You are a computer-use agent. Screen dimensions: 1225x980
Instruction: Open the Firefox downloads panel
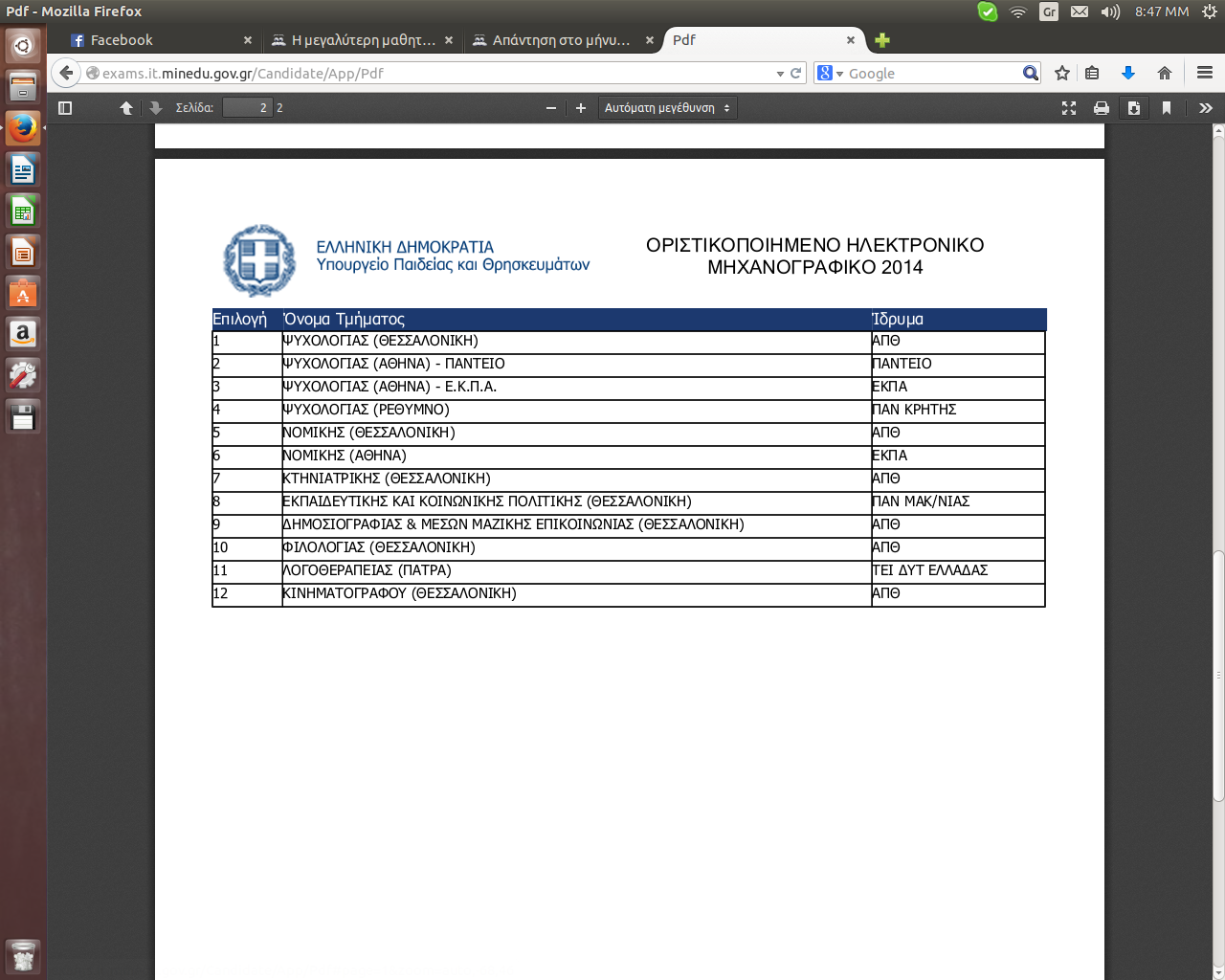(x=1128, y=73)
